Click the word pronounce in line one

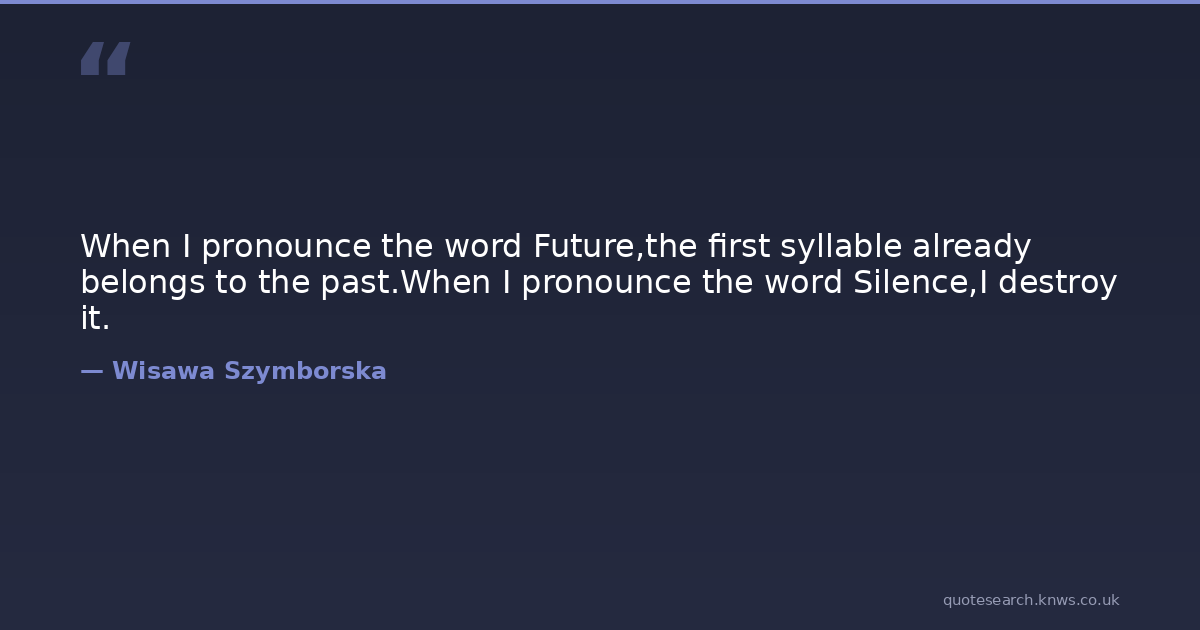tap(286, 246)
